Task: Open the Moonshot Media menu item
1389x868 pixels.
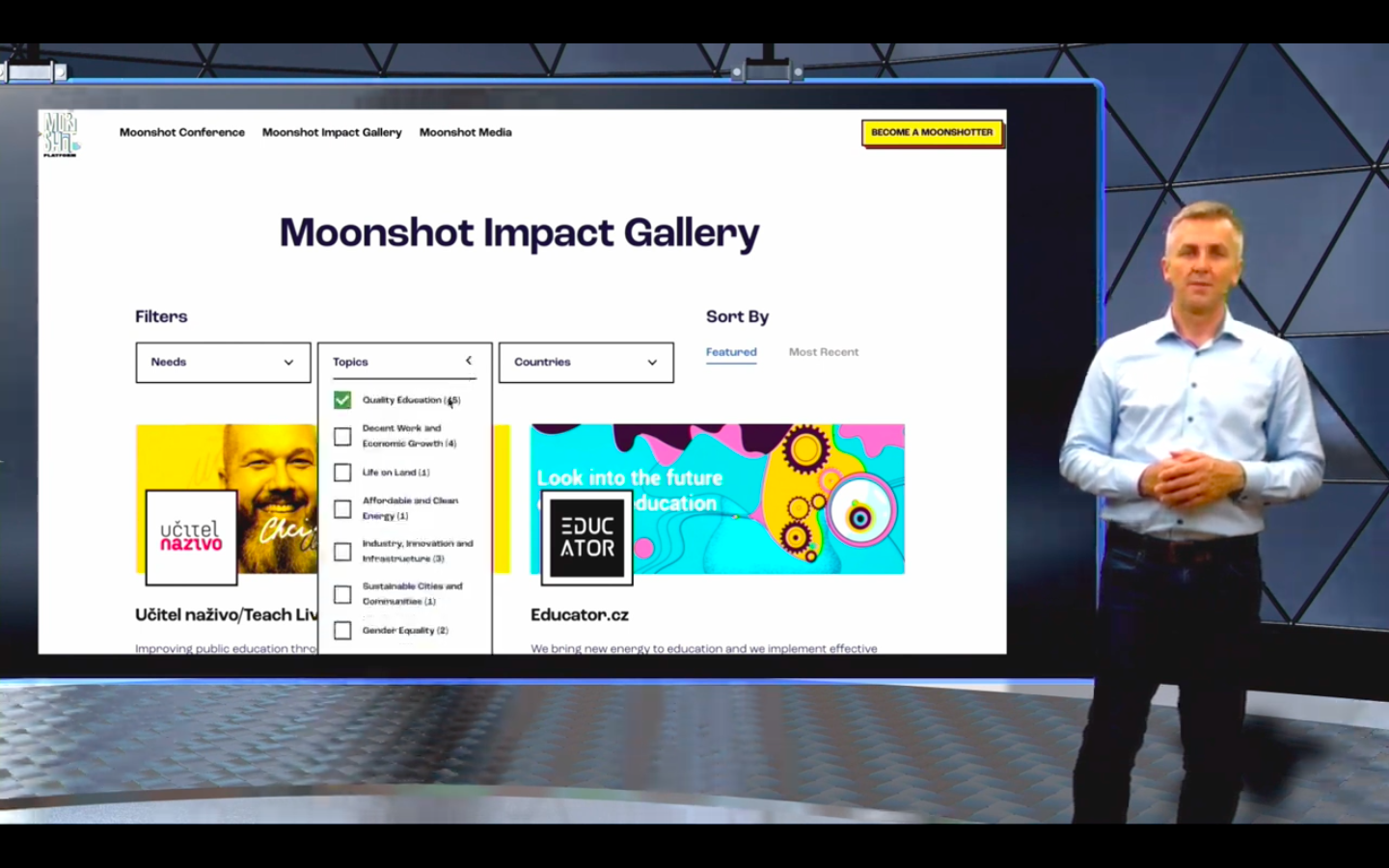Action: click(x=465, y=132)
